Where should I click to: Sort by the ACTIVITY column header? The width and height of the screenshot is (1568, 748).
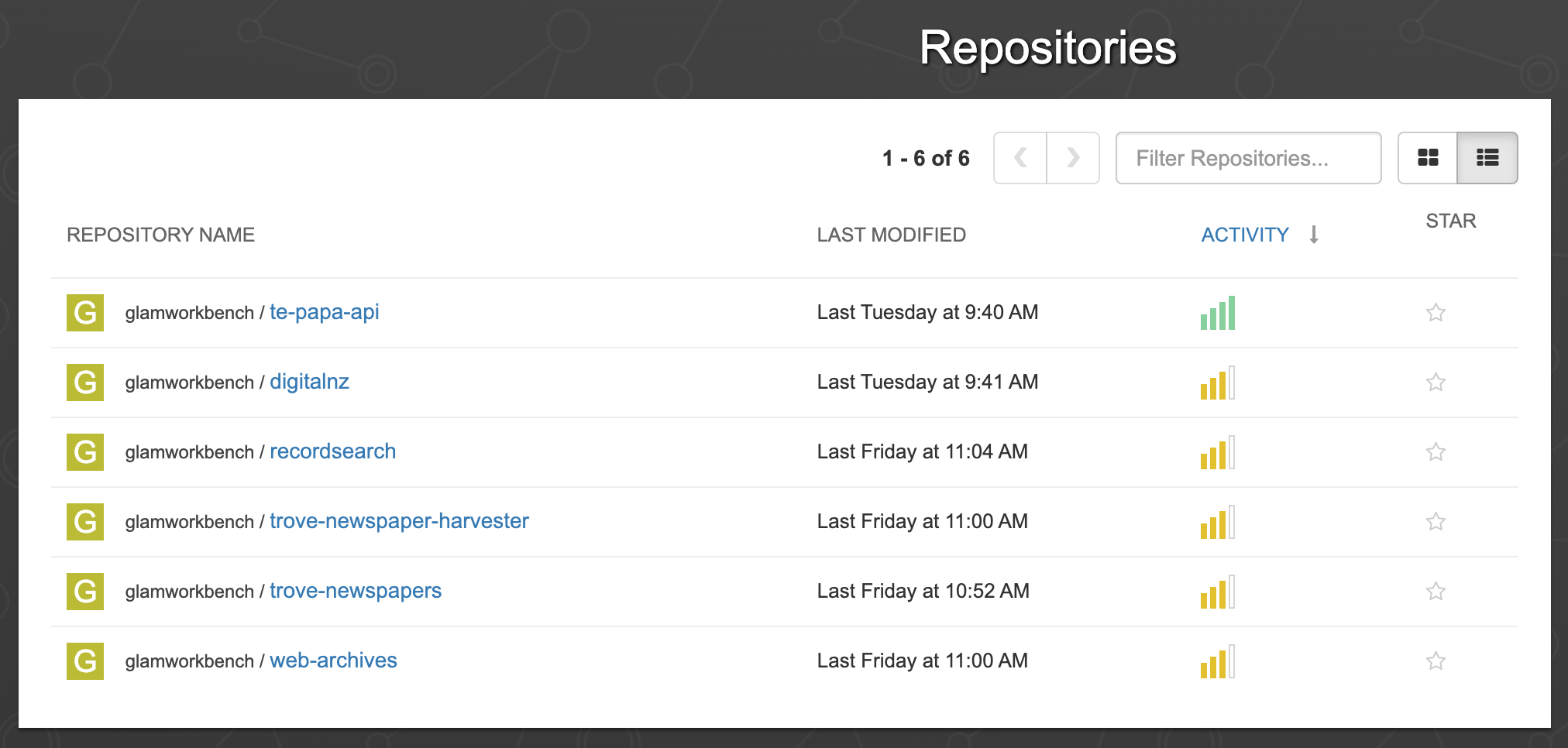(x=1245, y=235)
